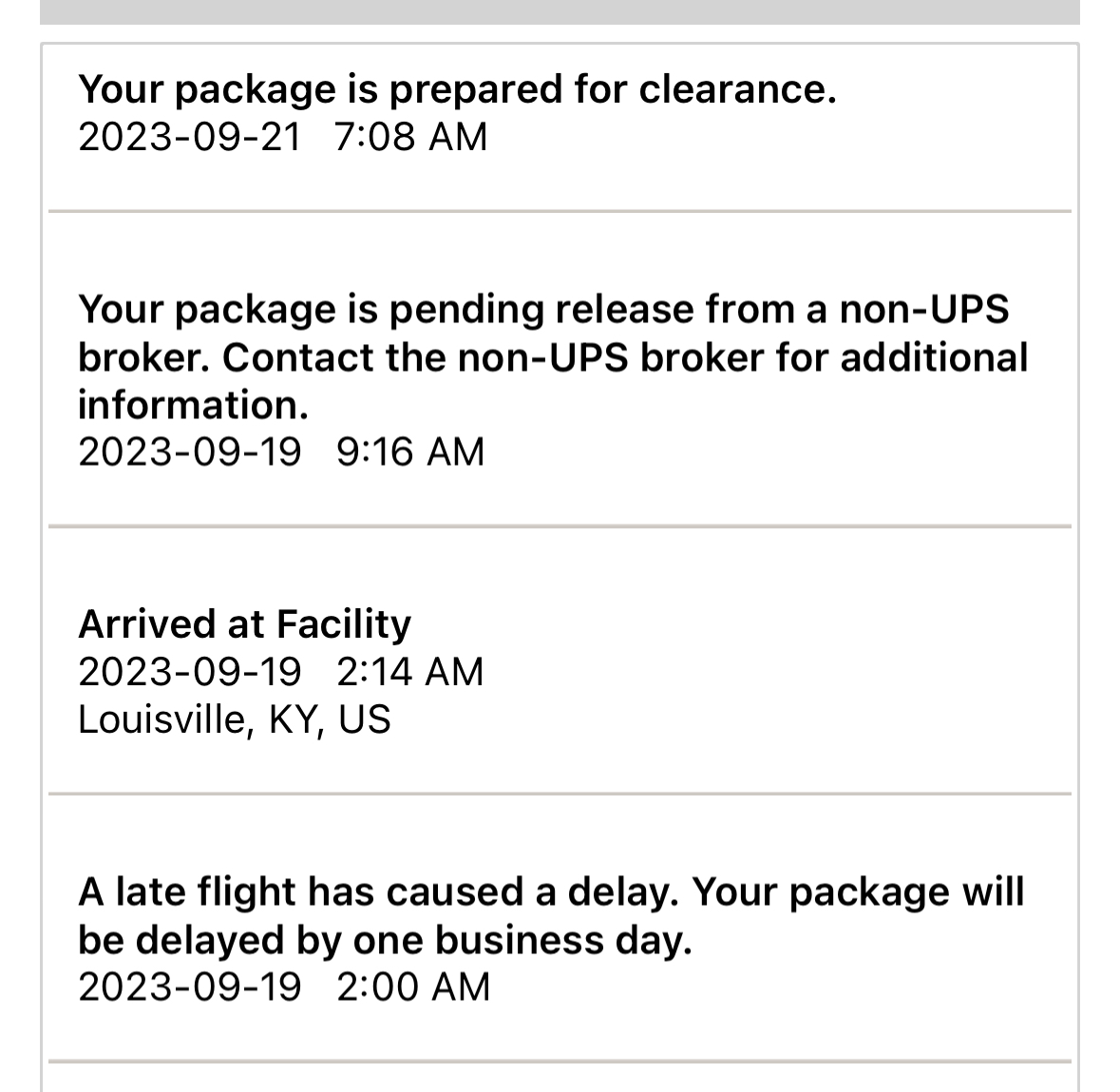Click "A late flight has caused a delay"
1120x1092 pixels.
coord(380,892)
